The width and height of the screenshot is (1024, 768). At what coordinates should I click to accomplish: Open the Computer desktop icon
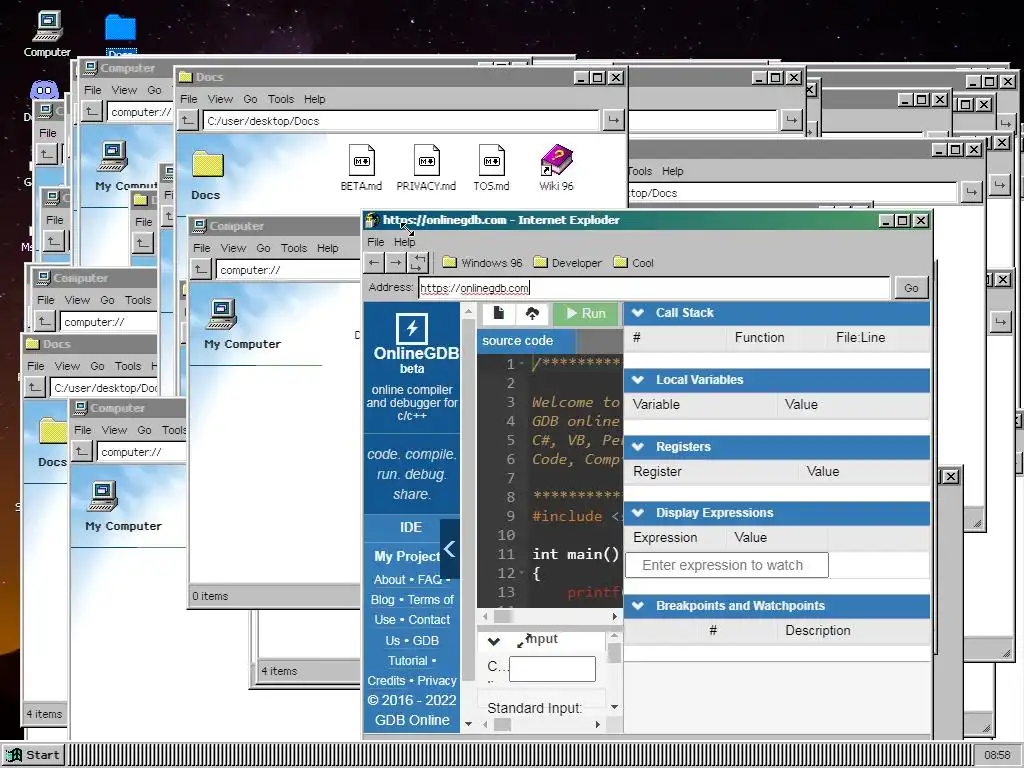point(47,34)
